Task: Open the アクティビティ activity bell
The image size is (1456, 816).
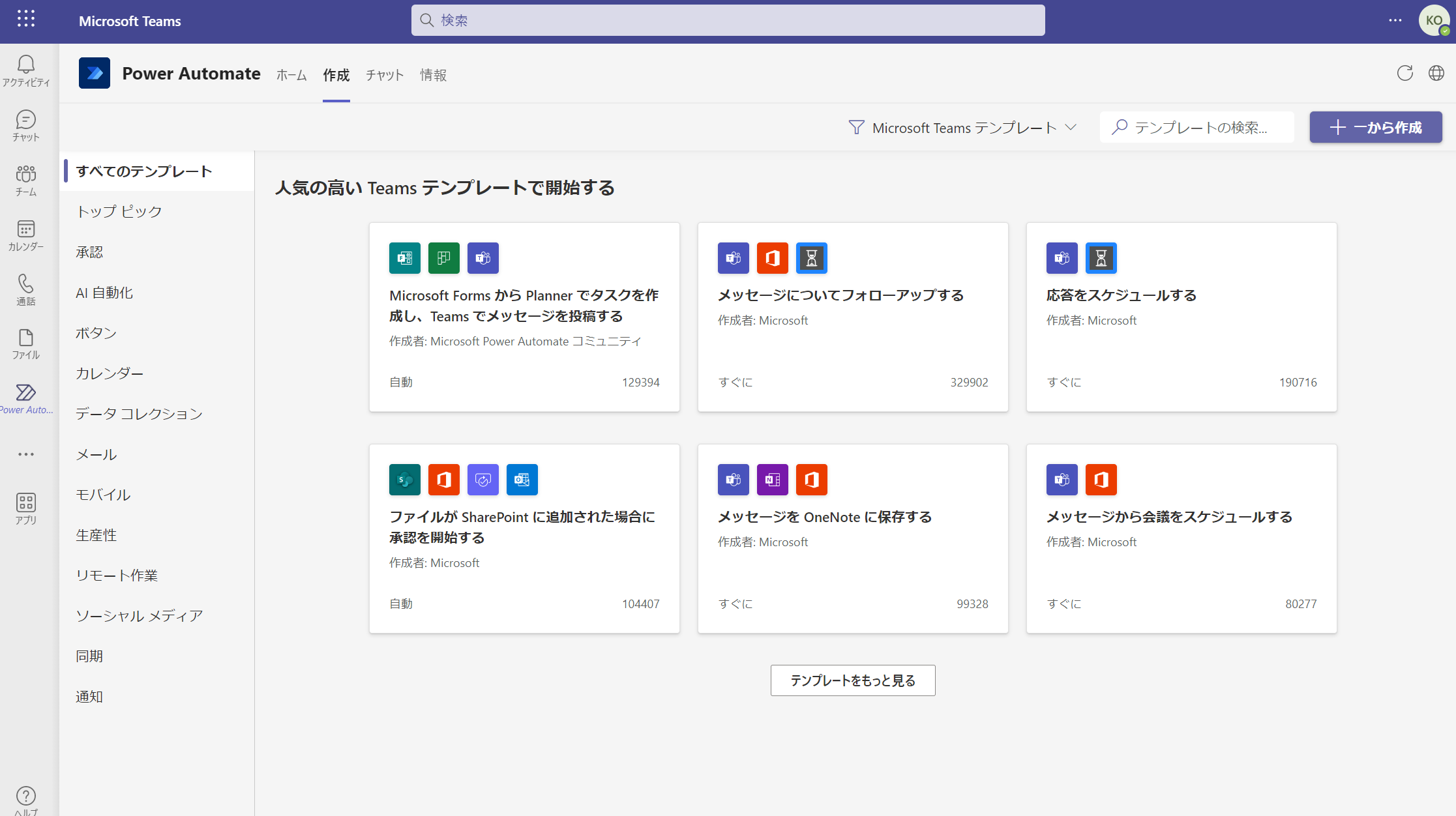Action: click(26, 70)
